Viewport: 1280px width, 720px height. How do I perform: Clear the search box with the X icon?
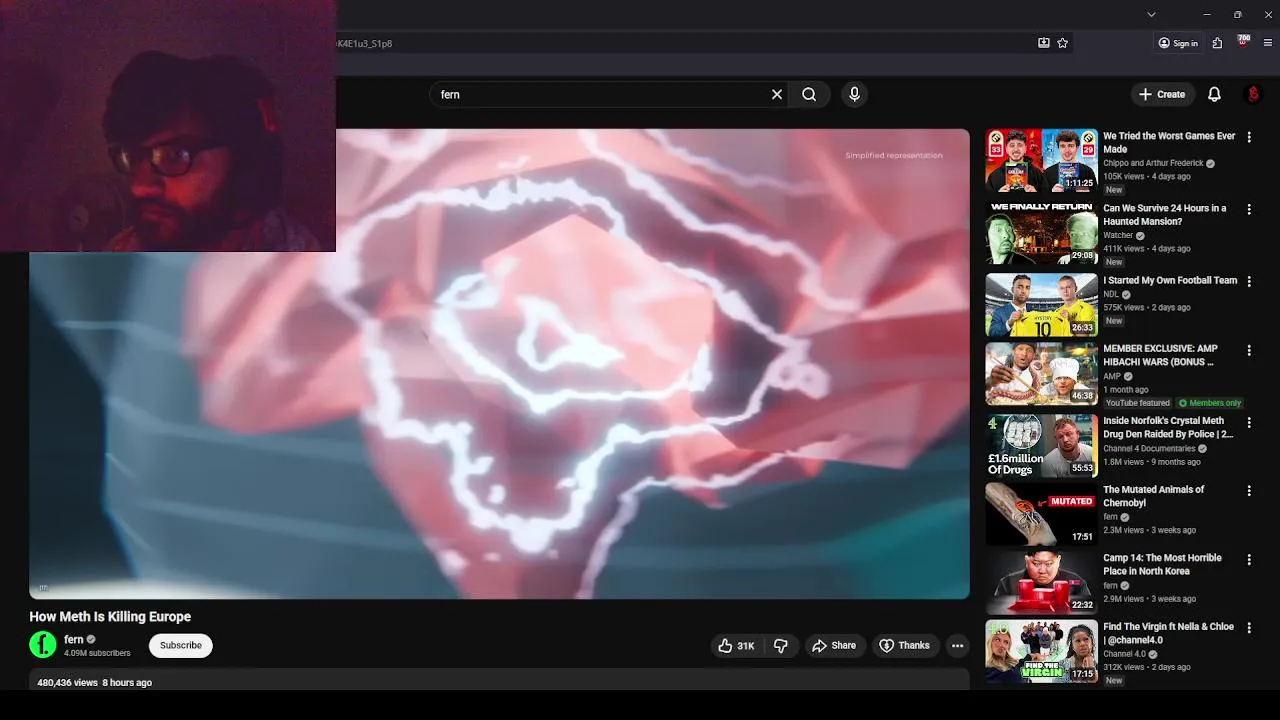[777, 94]
